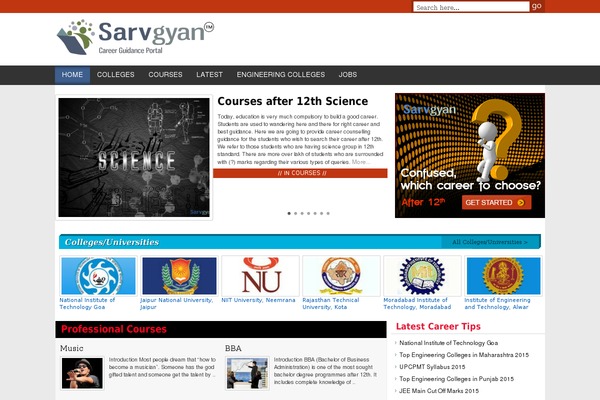Click the go search button

coord(536,6)
